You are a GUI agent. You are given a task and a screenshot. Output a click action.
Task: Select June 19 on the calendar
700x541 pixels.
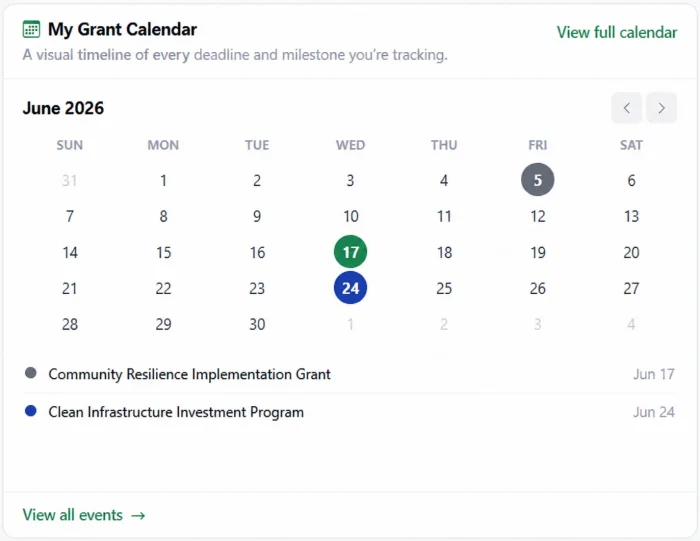pos(538,252)
